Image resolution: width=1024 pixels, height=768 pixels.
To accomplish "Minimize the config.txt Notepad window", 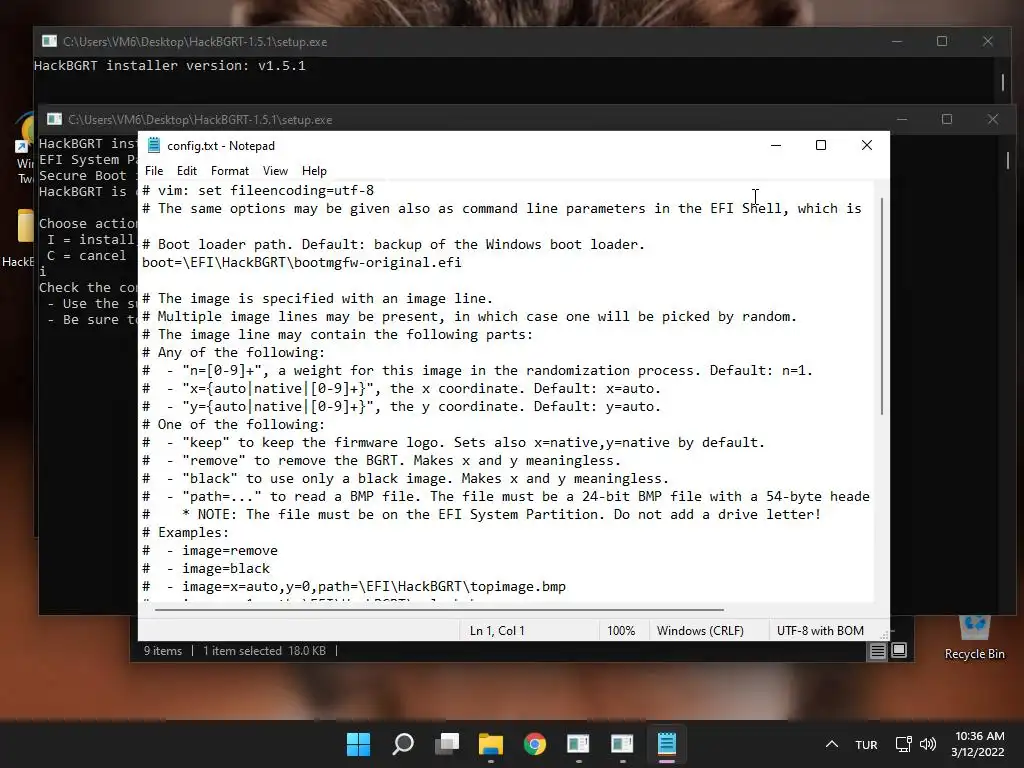I will pyautogui.click(x=776, y=145).
